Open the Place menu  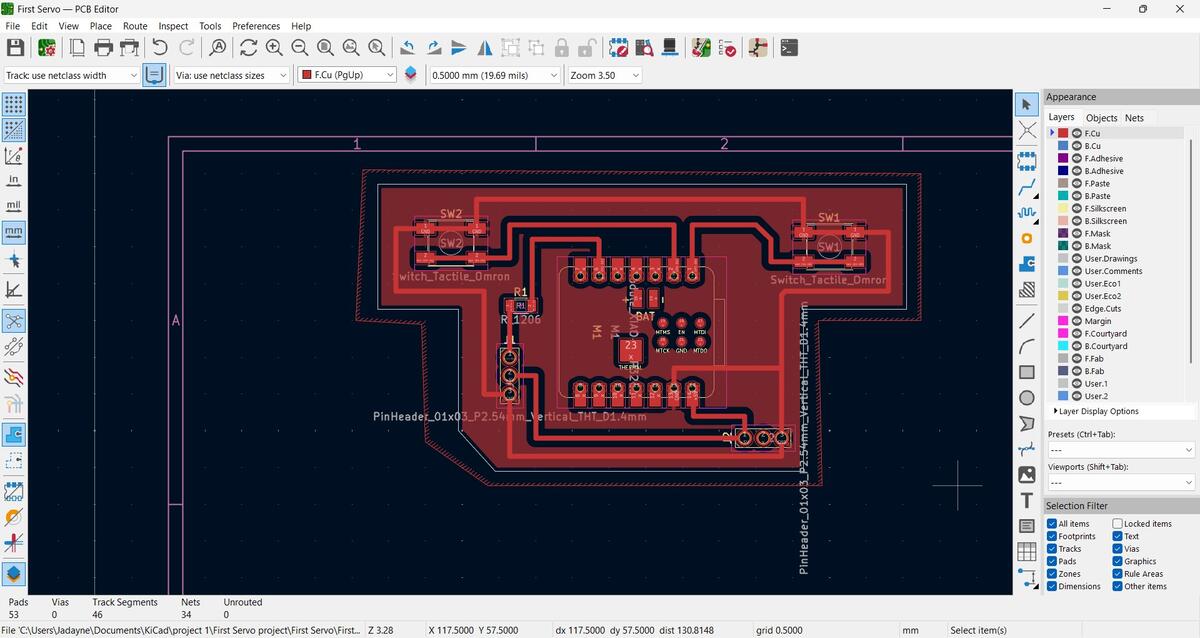tap(101, 26)
